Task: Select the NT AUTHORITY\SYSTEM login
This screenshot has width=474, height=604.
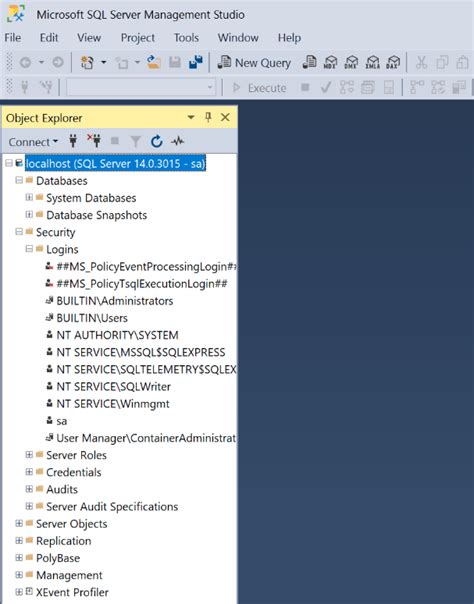Action: 117,335
